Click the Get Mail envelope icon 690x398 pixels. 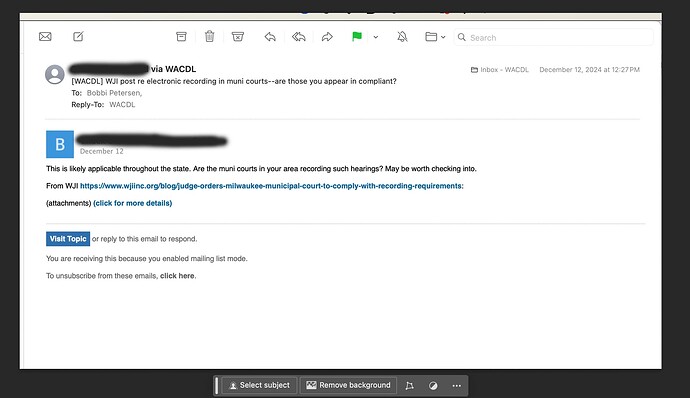click(x=45, y=37)
